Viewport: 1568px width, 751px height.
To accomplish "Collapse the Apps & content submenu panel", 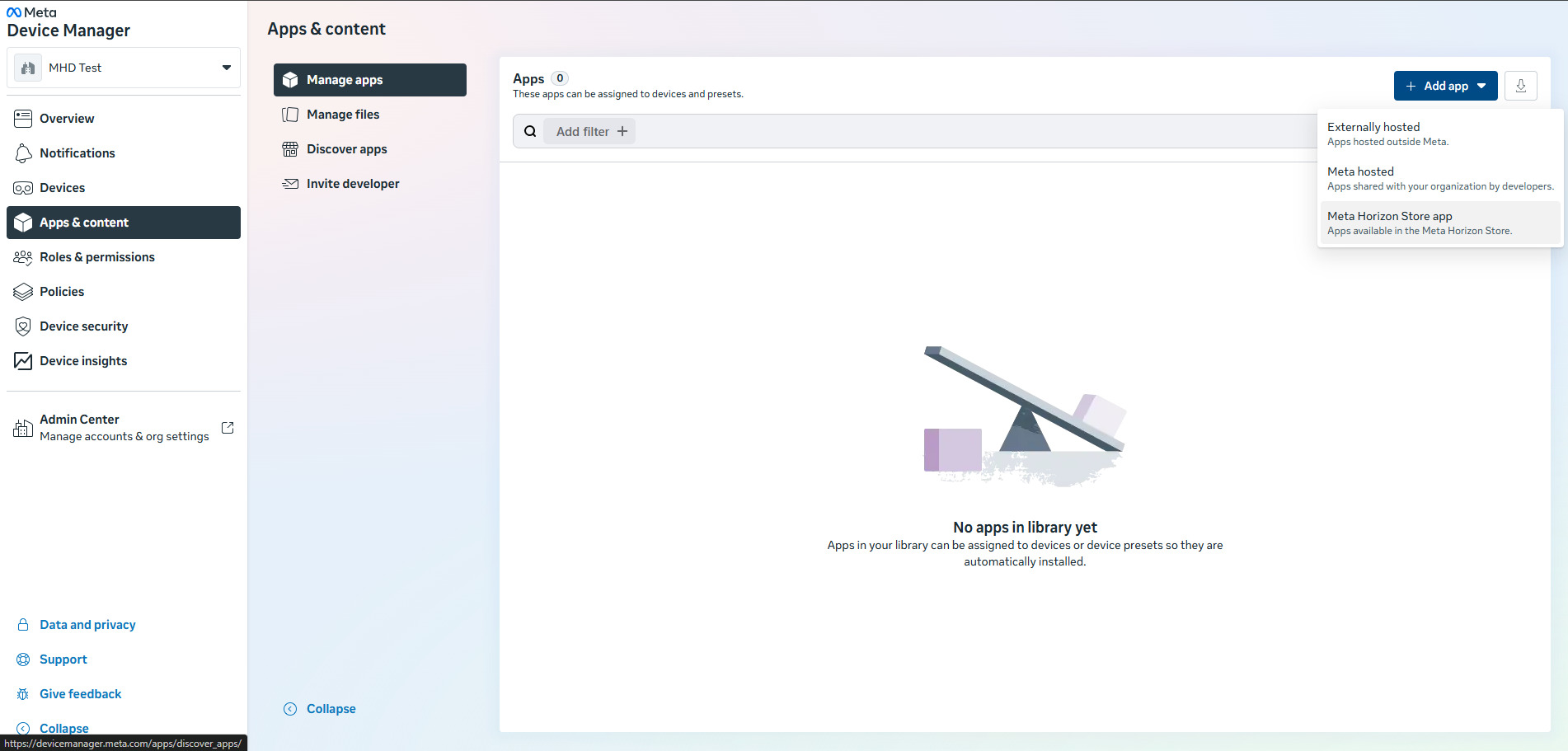I will pos(320,709).
